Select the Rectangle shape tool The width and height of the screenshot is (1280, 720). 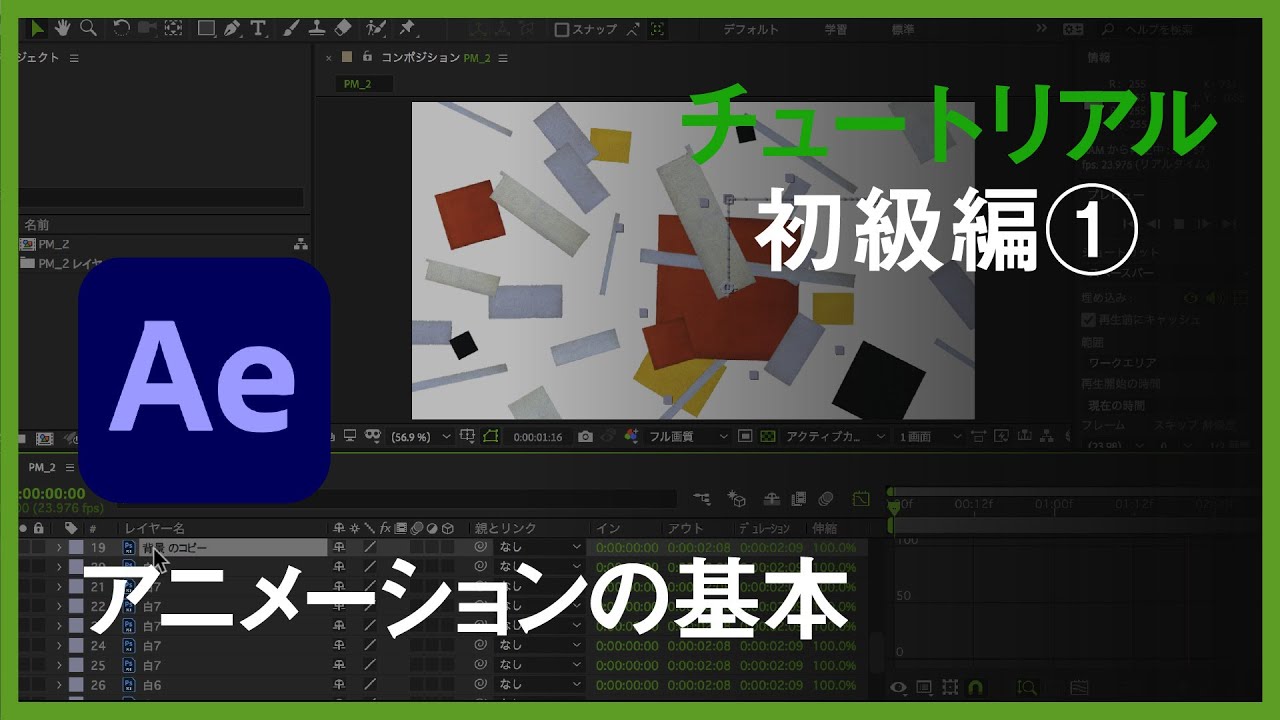(x=207, y=28)
